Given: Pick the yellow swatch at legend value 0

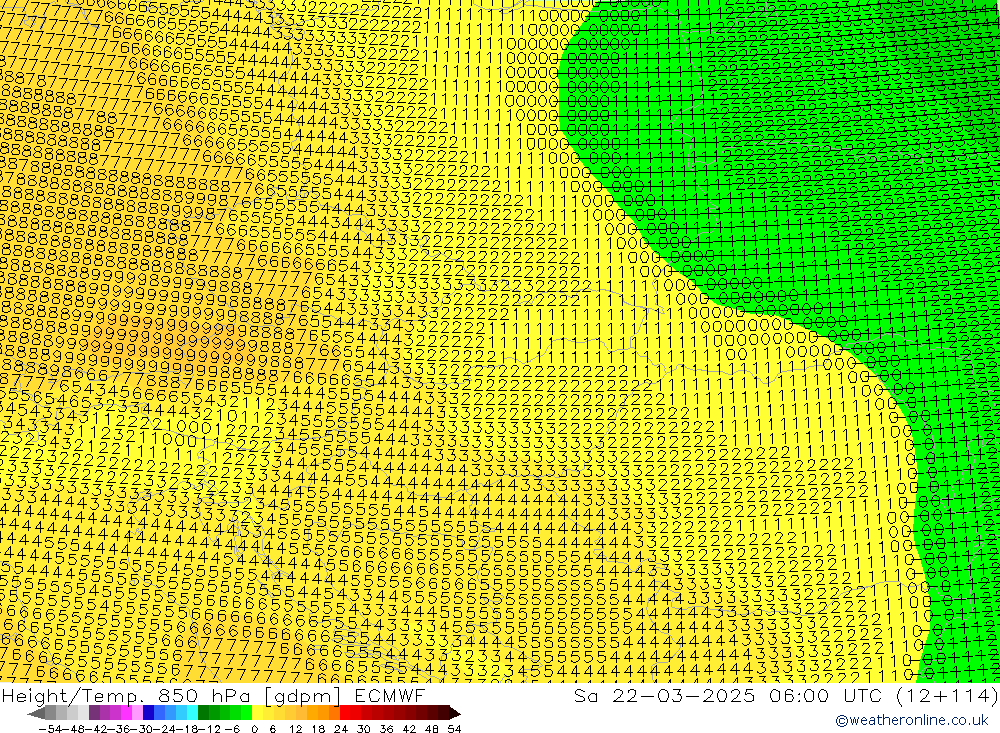Looking at the screenshot, I should pos(258,713).
